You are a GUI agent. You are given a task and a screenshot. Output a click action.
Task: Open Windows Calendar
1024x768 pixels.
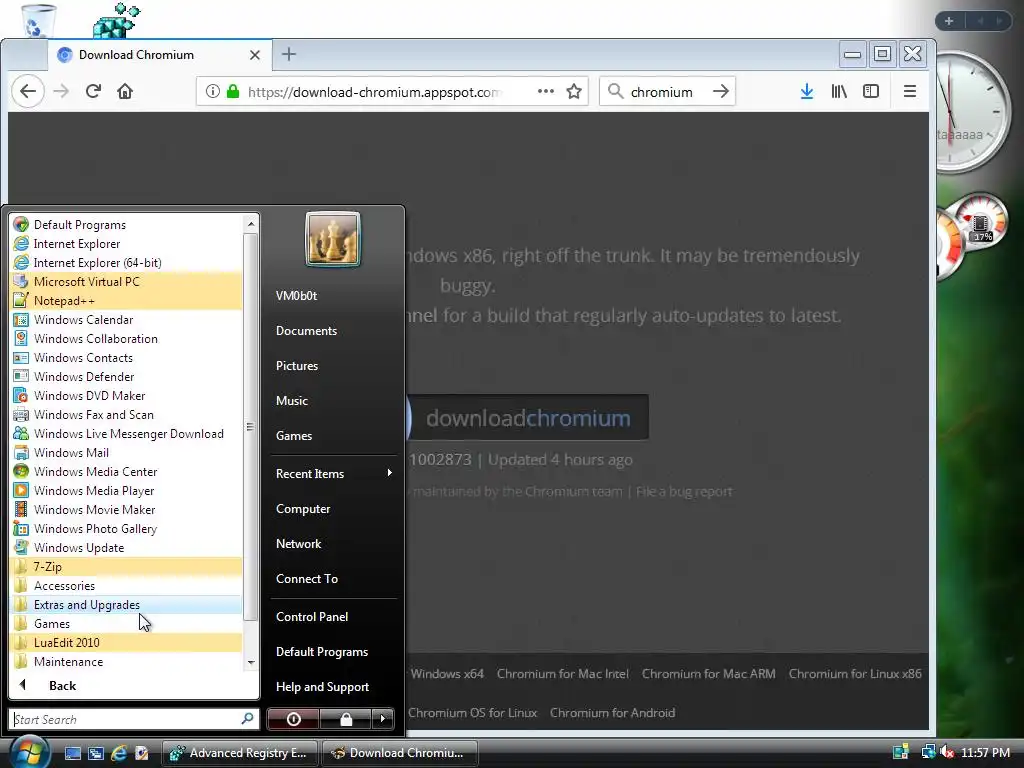click(127, 319)
